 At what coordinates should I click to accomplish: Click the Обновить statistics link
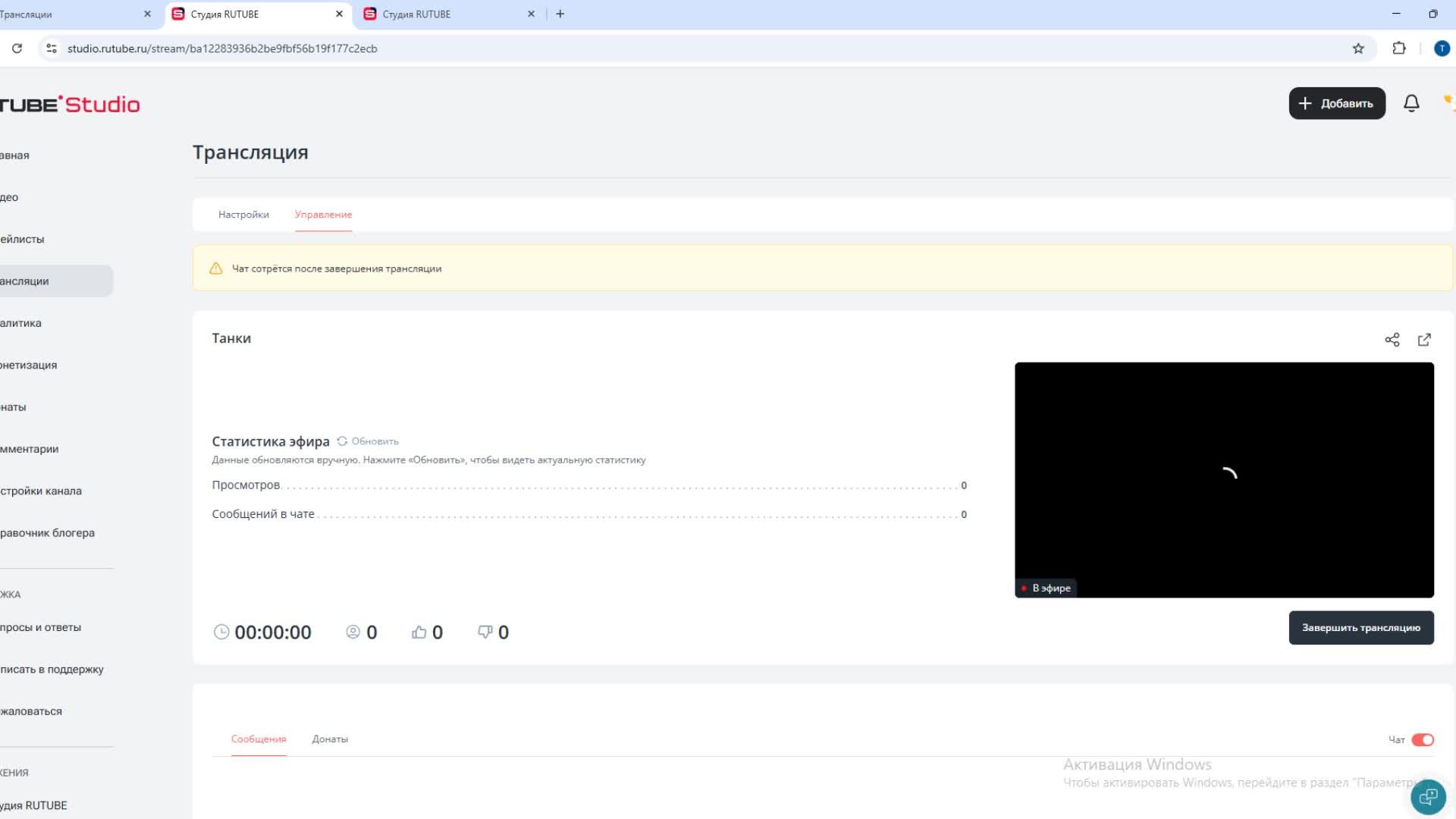(x=375, y=441)
